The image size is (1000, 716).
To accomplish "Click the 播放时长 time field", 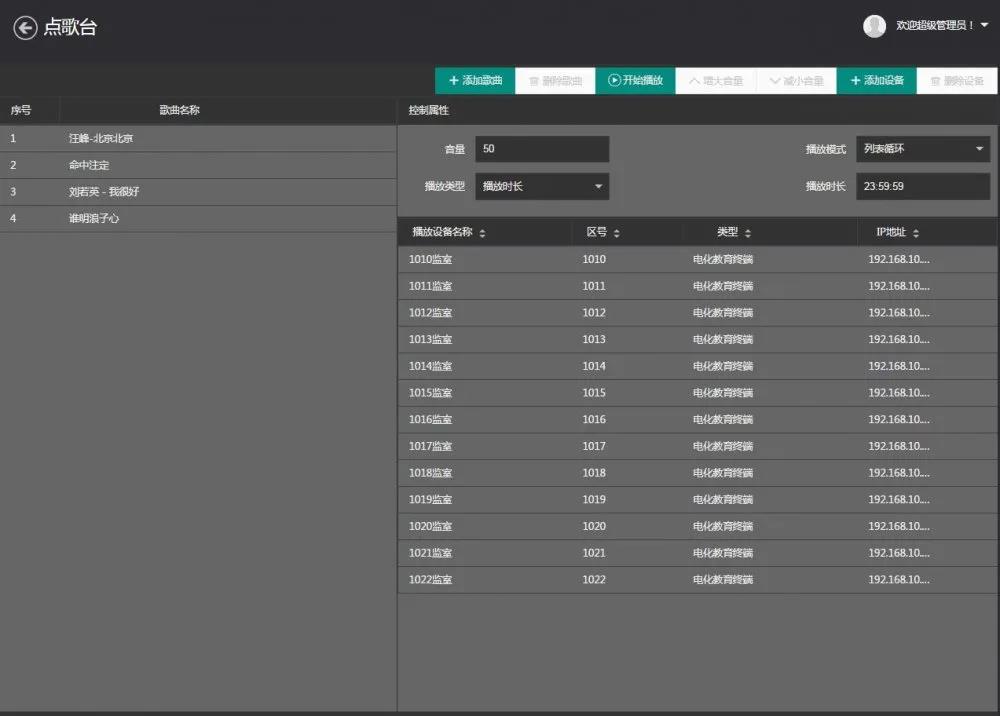I will point(922,186).
